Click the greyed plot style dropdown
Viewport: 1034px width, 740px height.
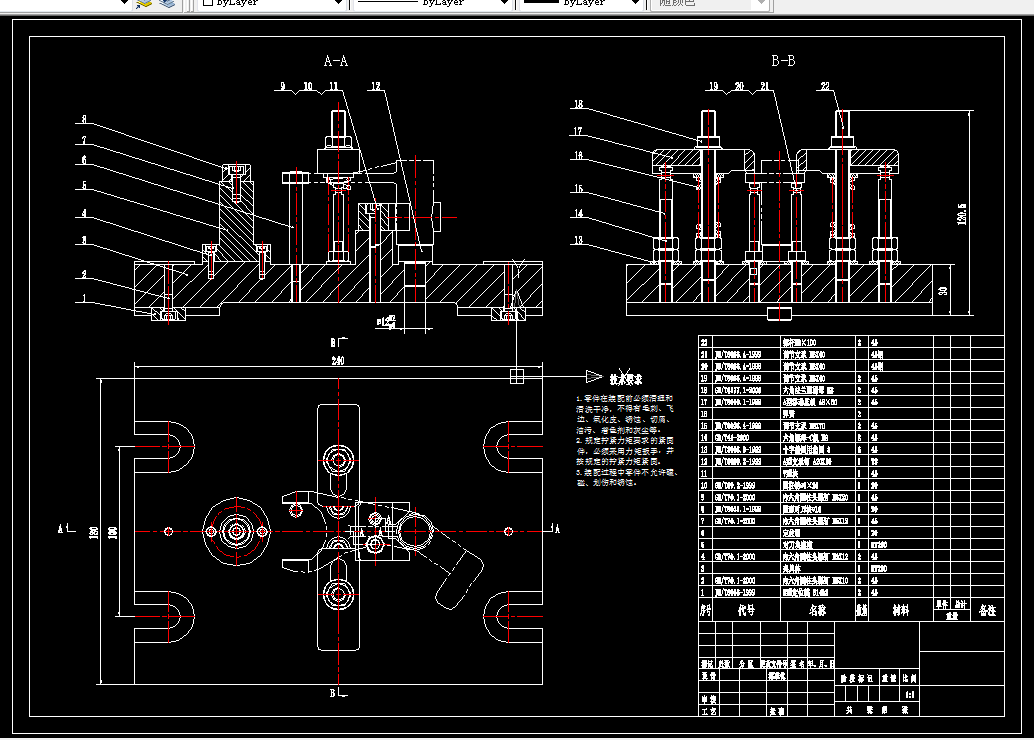709,3
